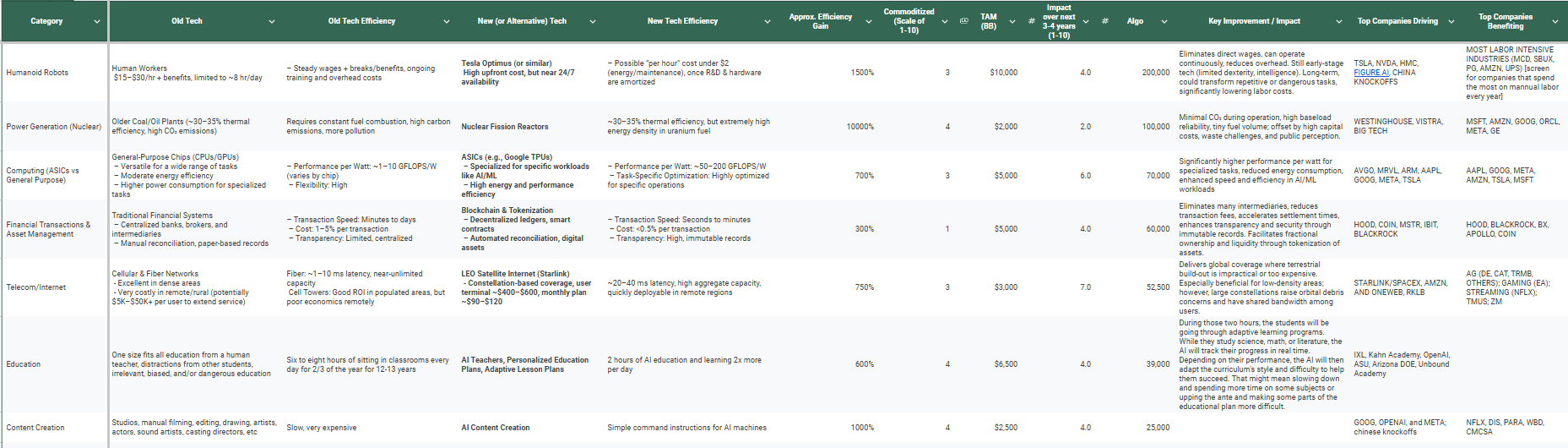Select the Financial Transactions & Asset Management cell

(x=54, y=229)
